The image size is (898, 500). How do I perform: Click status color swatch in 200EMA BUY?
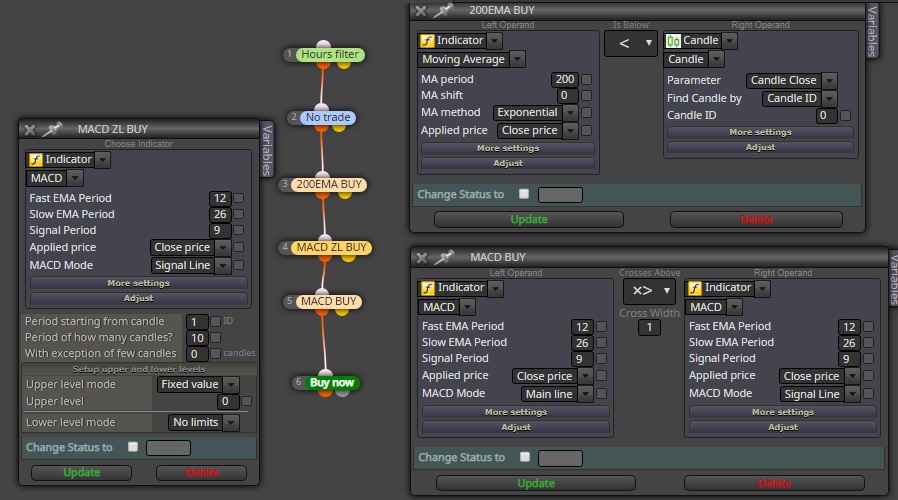pyautogui.click(x=560, y=195)
